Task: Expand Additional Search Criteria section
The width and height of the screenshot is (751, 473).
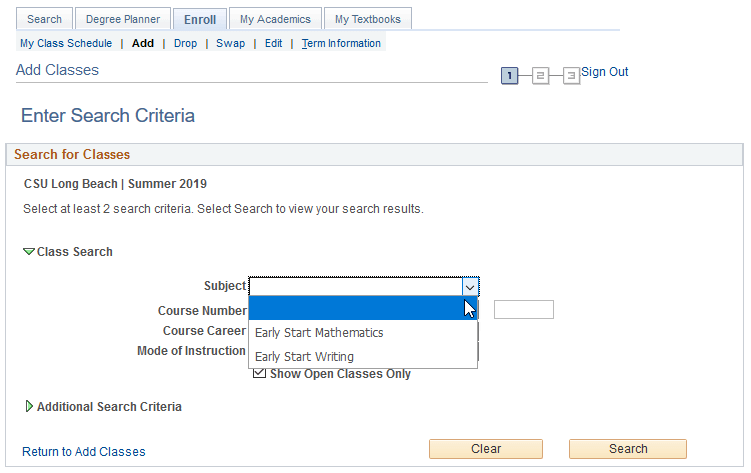Action: tap(29, 406)
